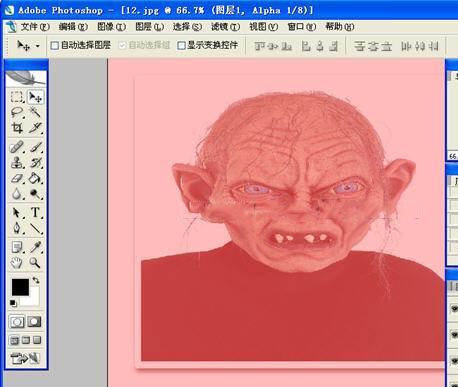Select the Hand tool
This screenshot has height=387, width=458.
click(x=17, y=263)
